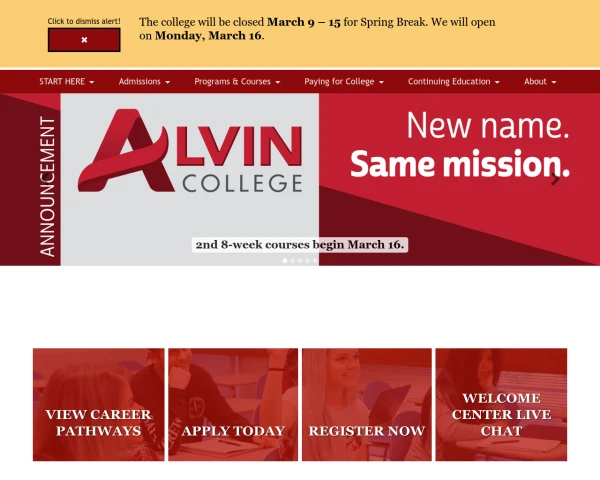Screen dimensions: 600x480
Task: Open the Continuing Education menu
Action: tap(454, 82)
